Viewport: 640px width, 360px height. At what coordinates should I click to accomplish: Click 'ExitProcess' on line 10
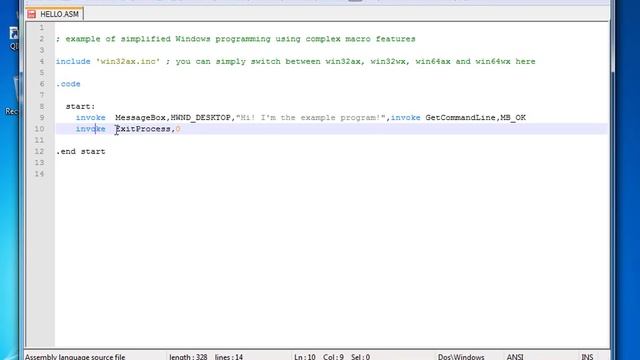click(143, 129)
